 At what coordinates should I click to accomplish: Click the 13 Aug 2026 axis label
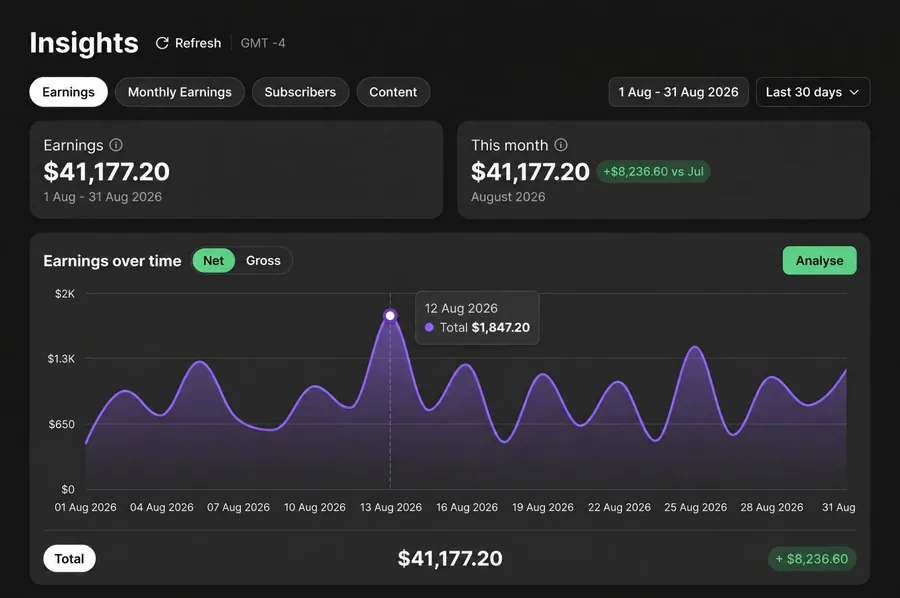click(391, 507)
